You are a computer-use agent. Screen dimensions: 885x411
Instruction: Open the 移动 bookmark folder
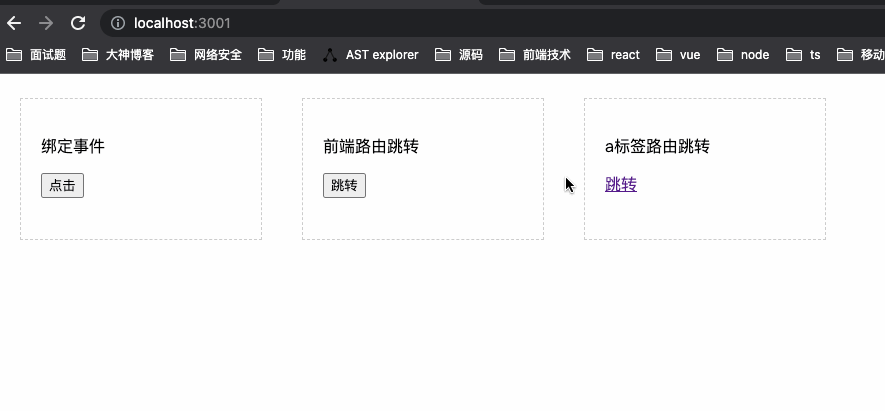[x=860, y=55]
